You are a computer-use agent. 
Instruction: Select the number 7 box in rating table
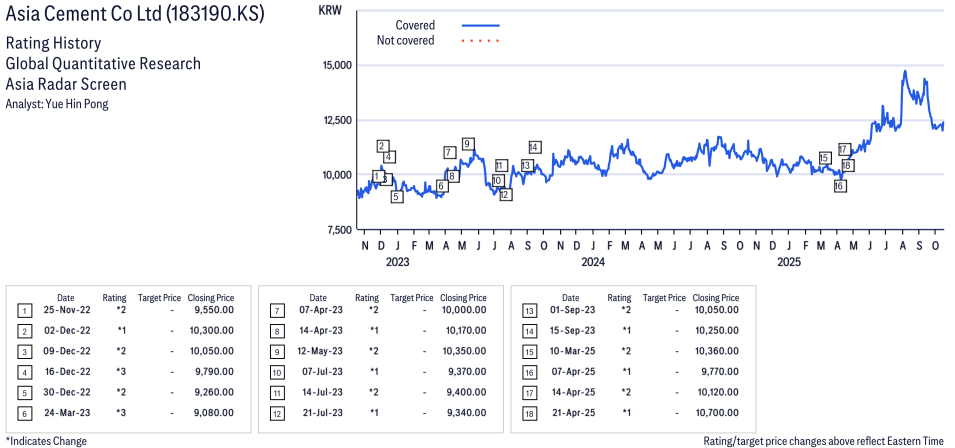(x=277, y=310)
